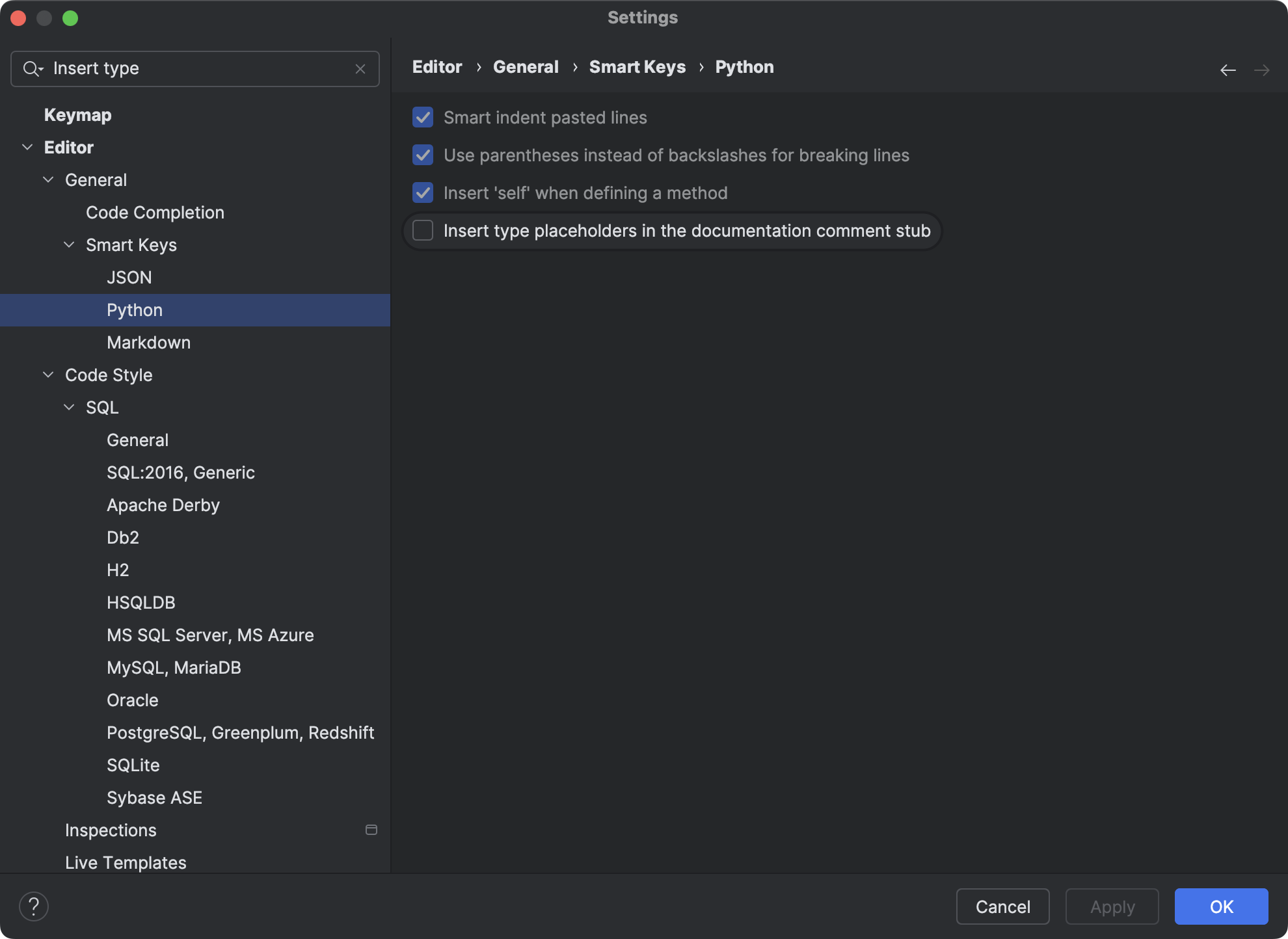Uncheck Use parentheses instead of backslashes
The width and height of the screenshot is (1288, 939).
click(x=422, y=155)
